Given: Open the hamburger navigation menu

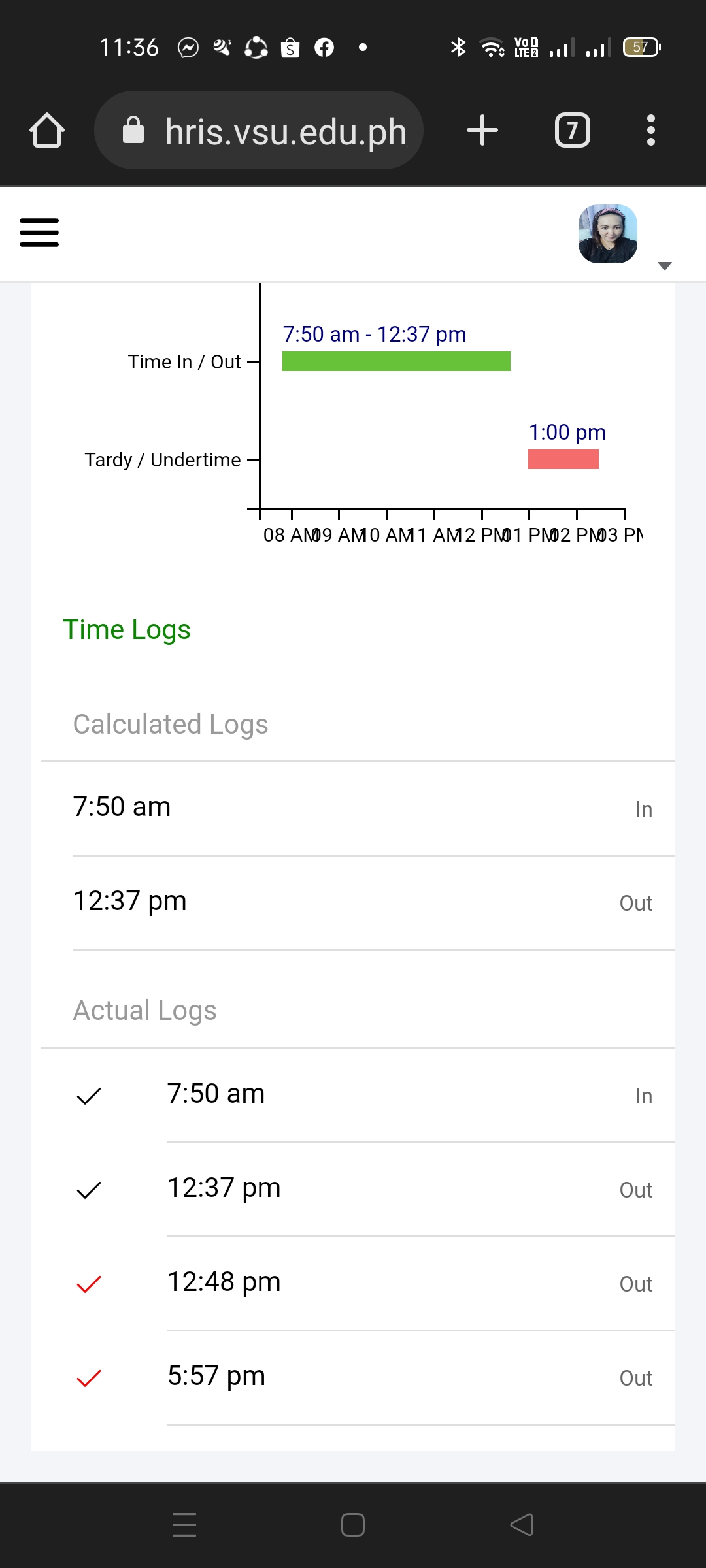Looking at the screenshot, I should pyautogui.click(x=39, y=233).
